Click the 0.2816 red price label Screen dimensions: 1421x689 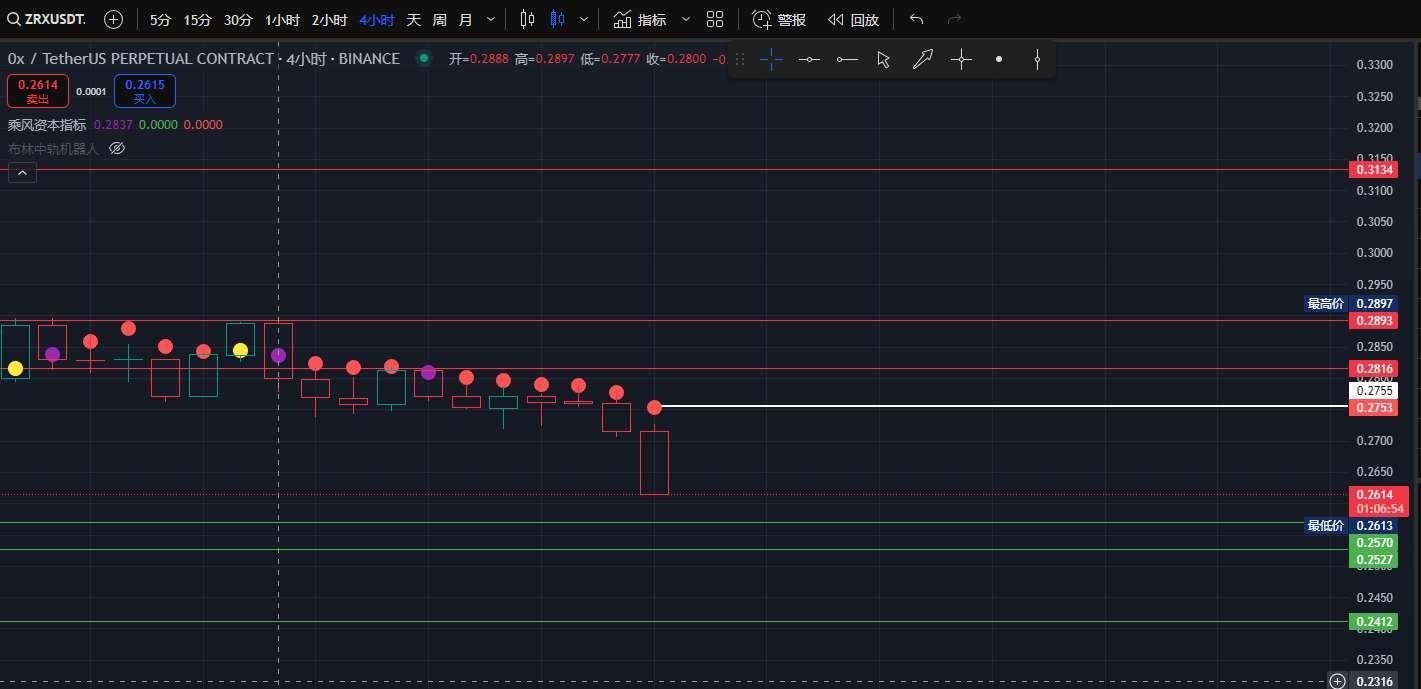(x=1374, y=369)
